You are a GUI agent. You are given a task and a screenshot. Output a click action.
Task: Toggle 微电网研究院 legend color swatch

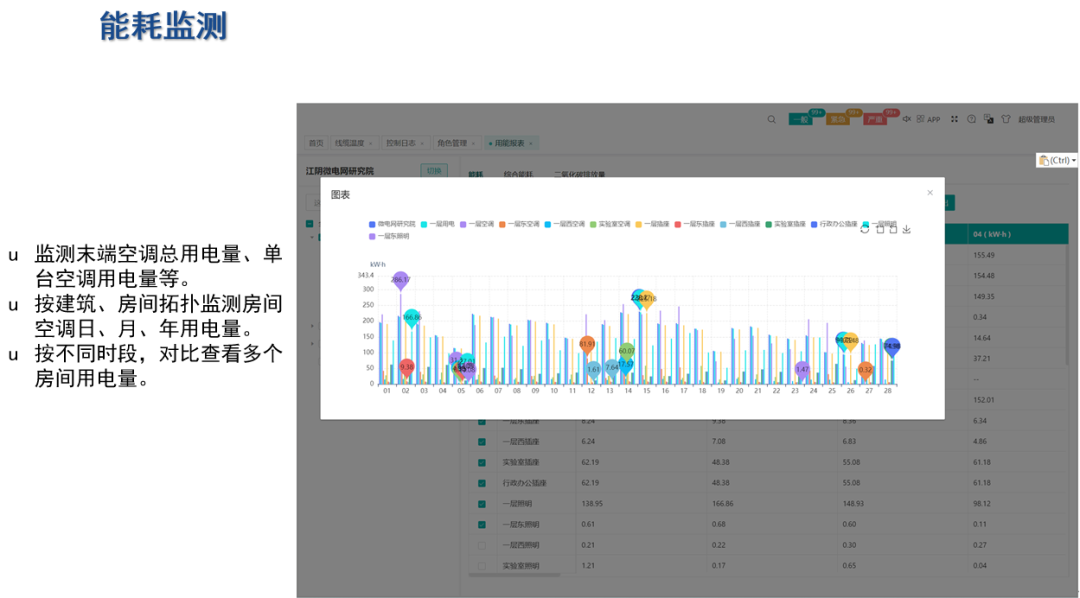coord(372,224)
